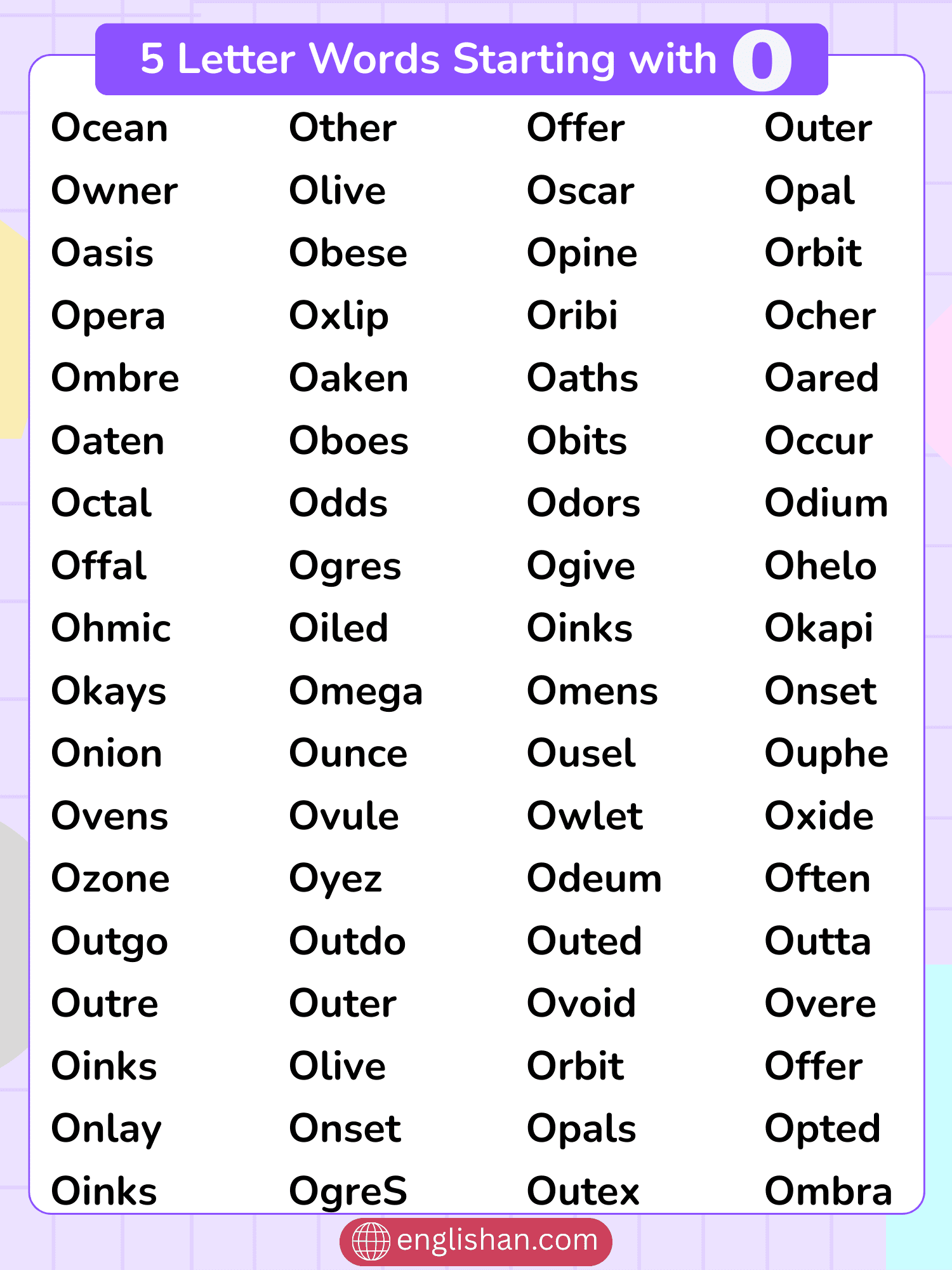Screen dimensions: 952x1270
Task: Click the word "OgreS" in the bottom row
Action: (348, 1192)
